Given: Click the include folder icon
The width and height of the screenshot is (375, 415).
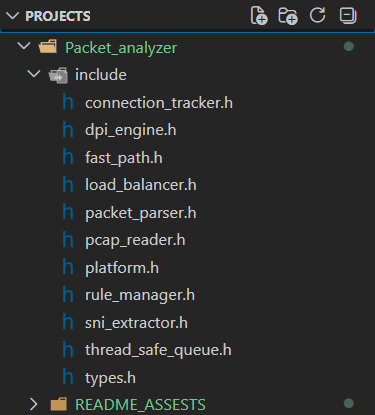Looking at the screenshot, I should (58, 75).
